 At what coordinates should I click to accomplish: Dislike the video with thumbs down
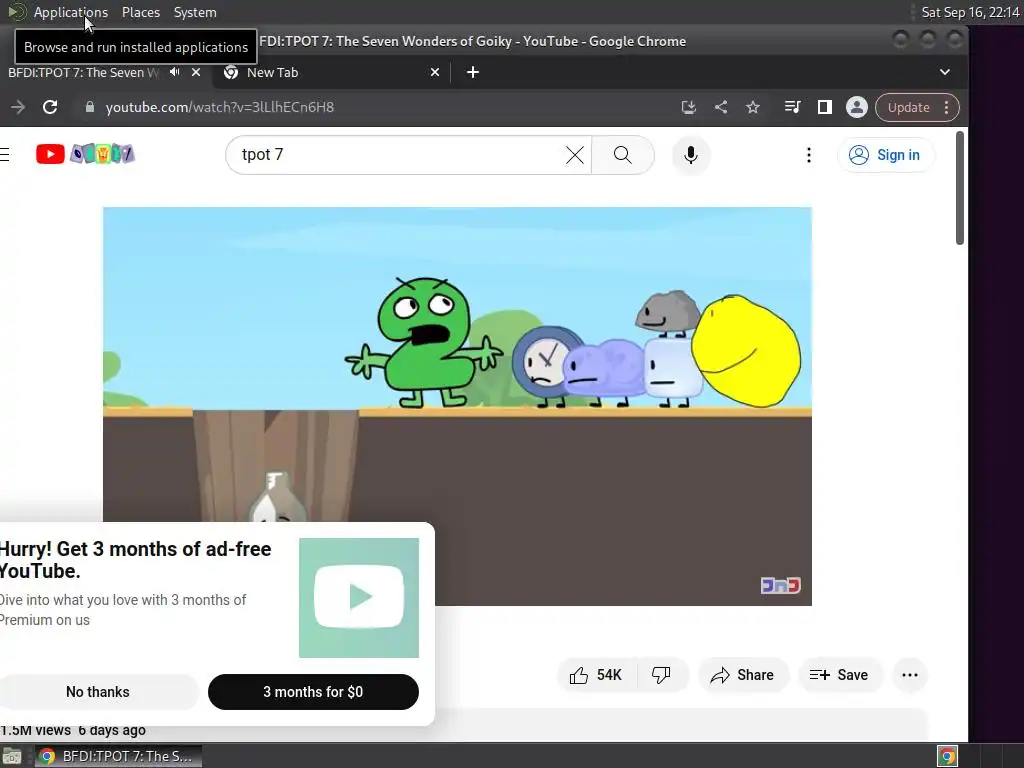coord(662,675)
